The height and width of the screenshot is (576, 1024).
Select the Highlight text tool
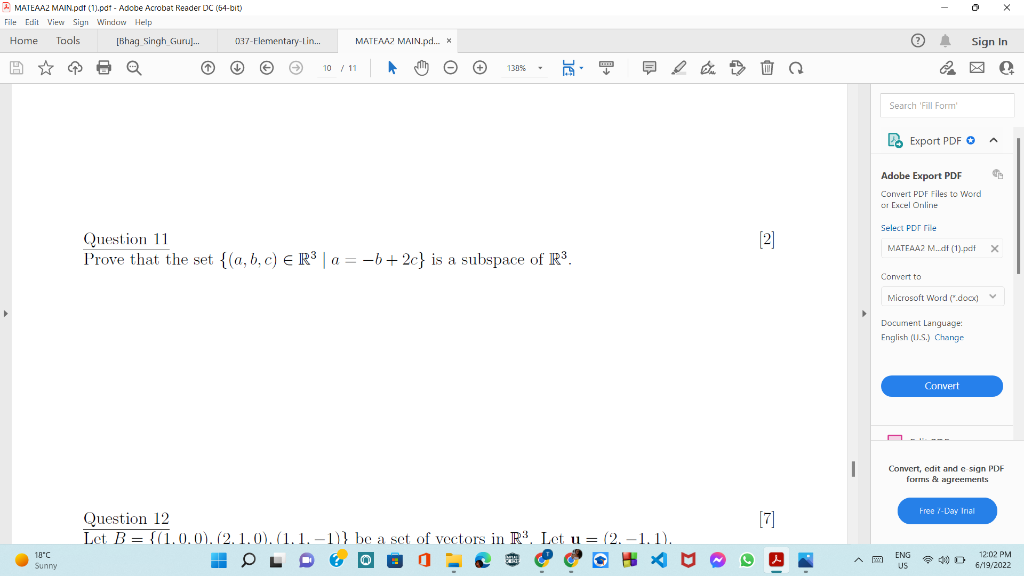click(x=679, y=67)
